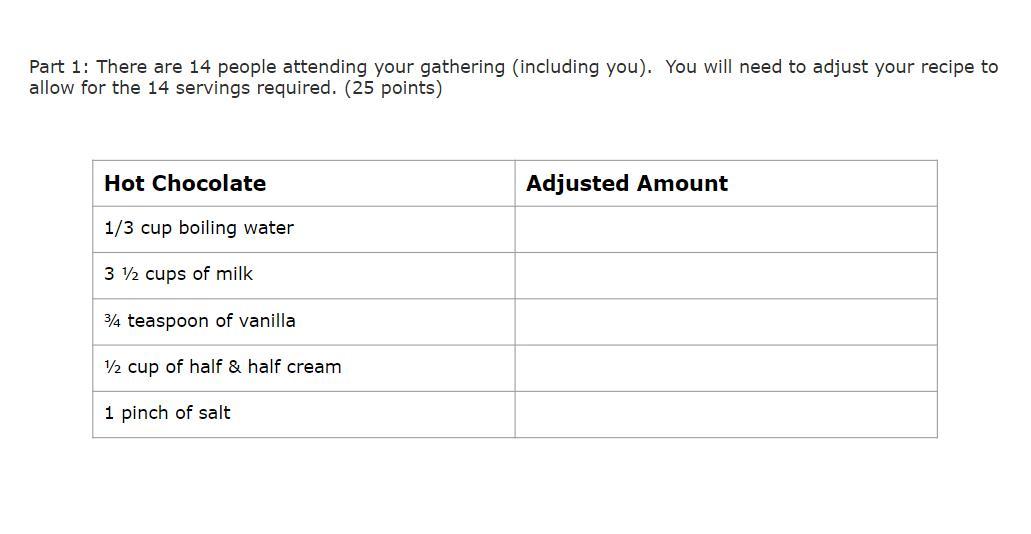The width and height of the screenshot is (1031, 534).
Task: Click the '¾ teaspoon of vanilla' cell
Action: tap(304, 322)
